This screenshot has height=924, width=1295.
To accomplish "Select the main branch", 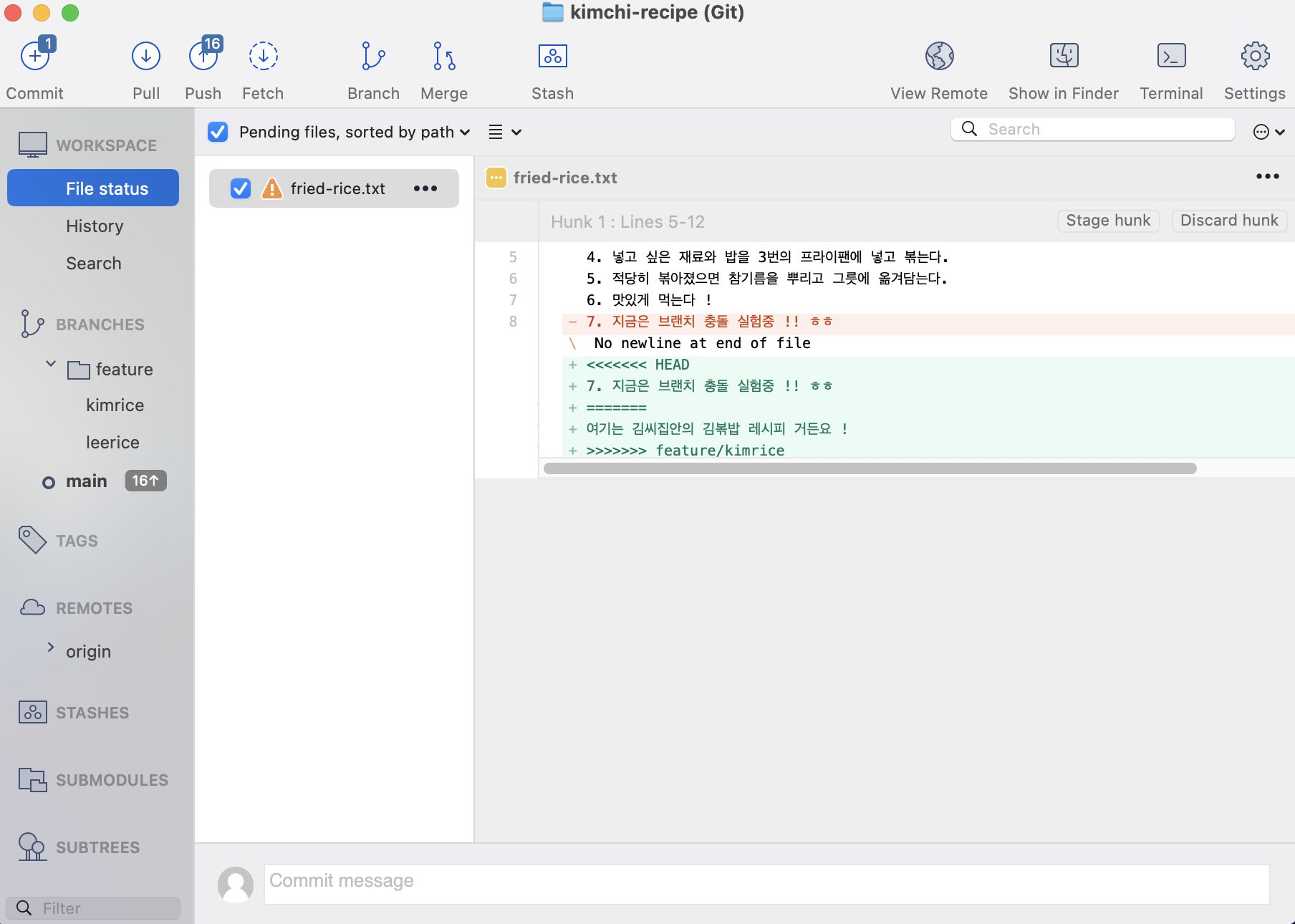I will point(87,481).
